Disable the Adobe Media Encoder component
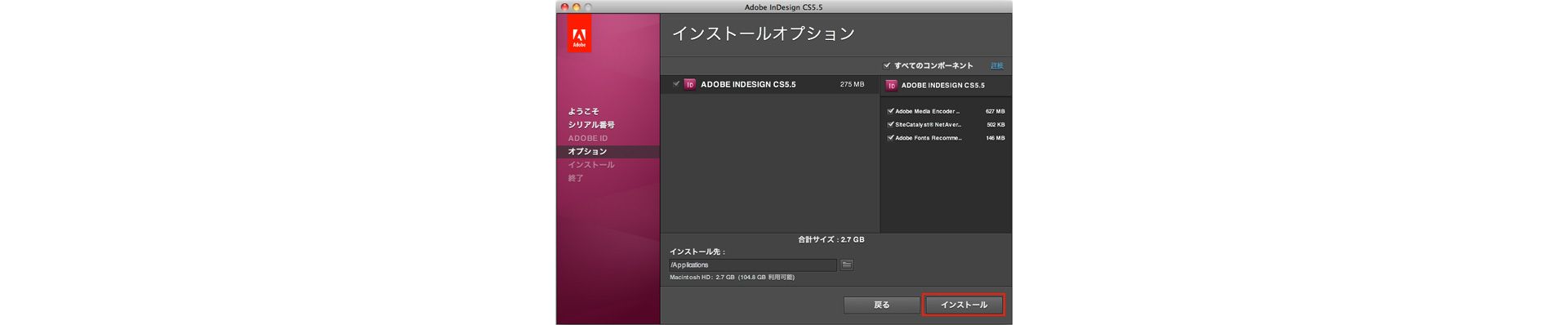Screen dimensions: 1568x325 click(x=890, y=111)
